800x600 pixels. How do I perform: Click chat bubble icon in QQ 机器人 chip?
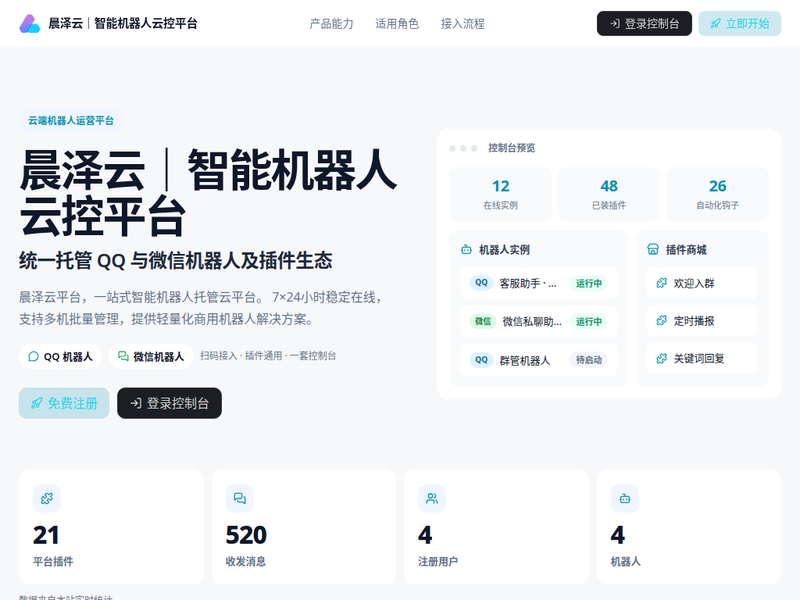[x=33, y=356]
